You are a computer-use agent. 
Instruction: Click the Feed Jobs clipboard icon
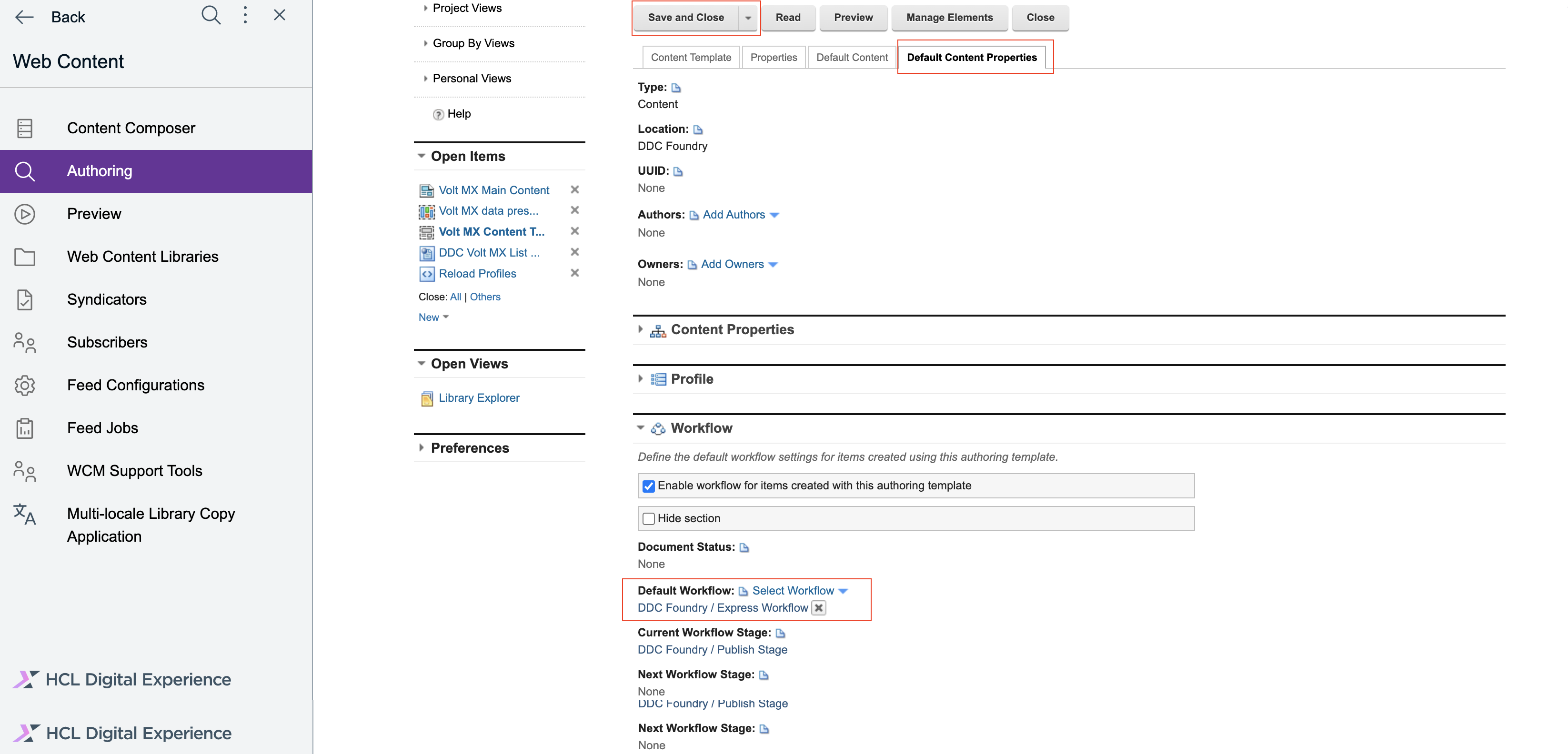(25, 428)
